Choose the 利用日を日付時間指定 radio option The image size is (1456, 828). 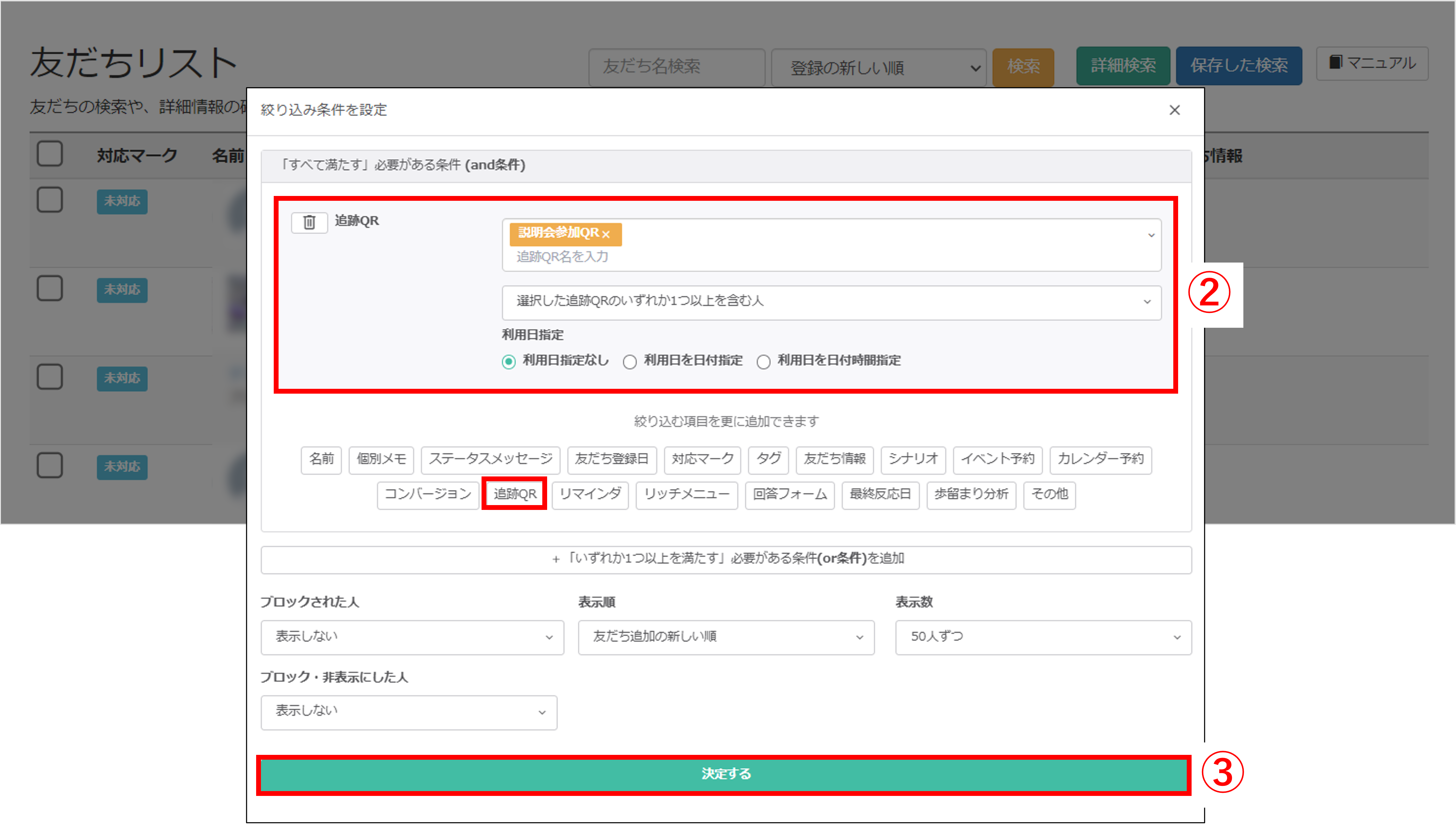(x=764, y=362)
